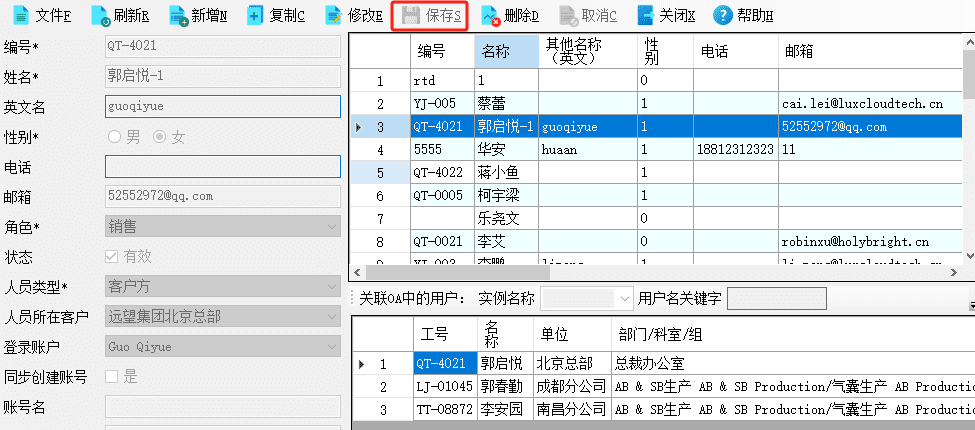Expand the 实例名称 combo box
This screenshot has height=430, width=975.
coord(626,299)
